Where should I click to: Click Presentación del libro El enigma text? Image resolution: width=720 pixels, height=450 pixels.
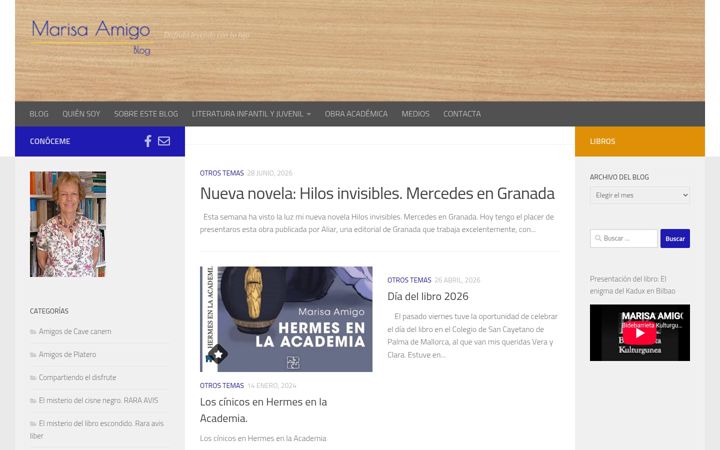click(x=632, y=285)
